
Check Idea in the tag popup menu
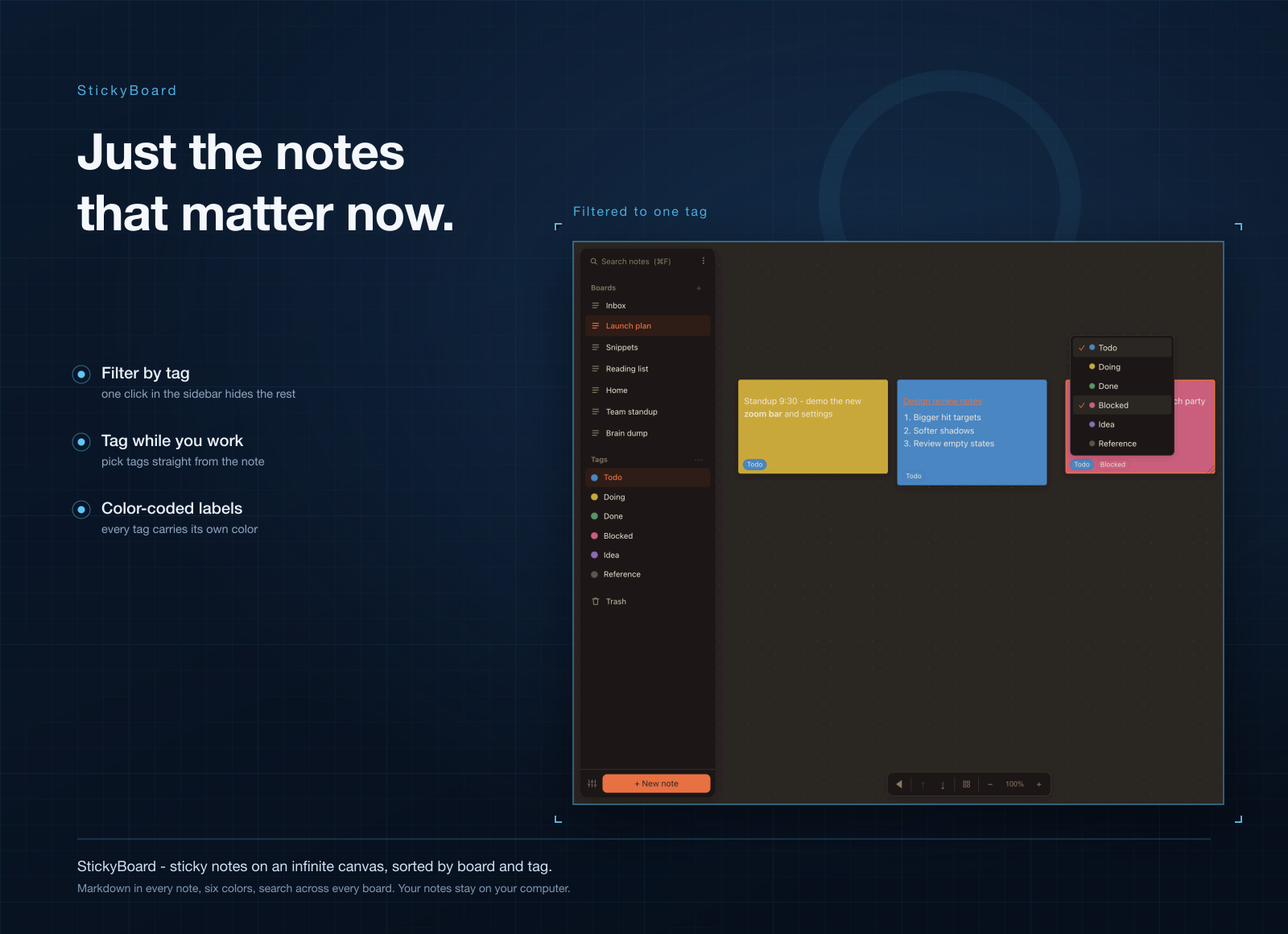tap(1122, 425)
